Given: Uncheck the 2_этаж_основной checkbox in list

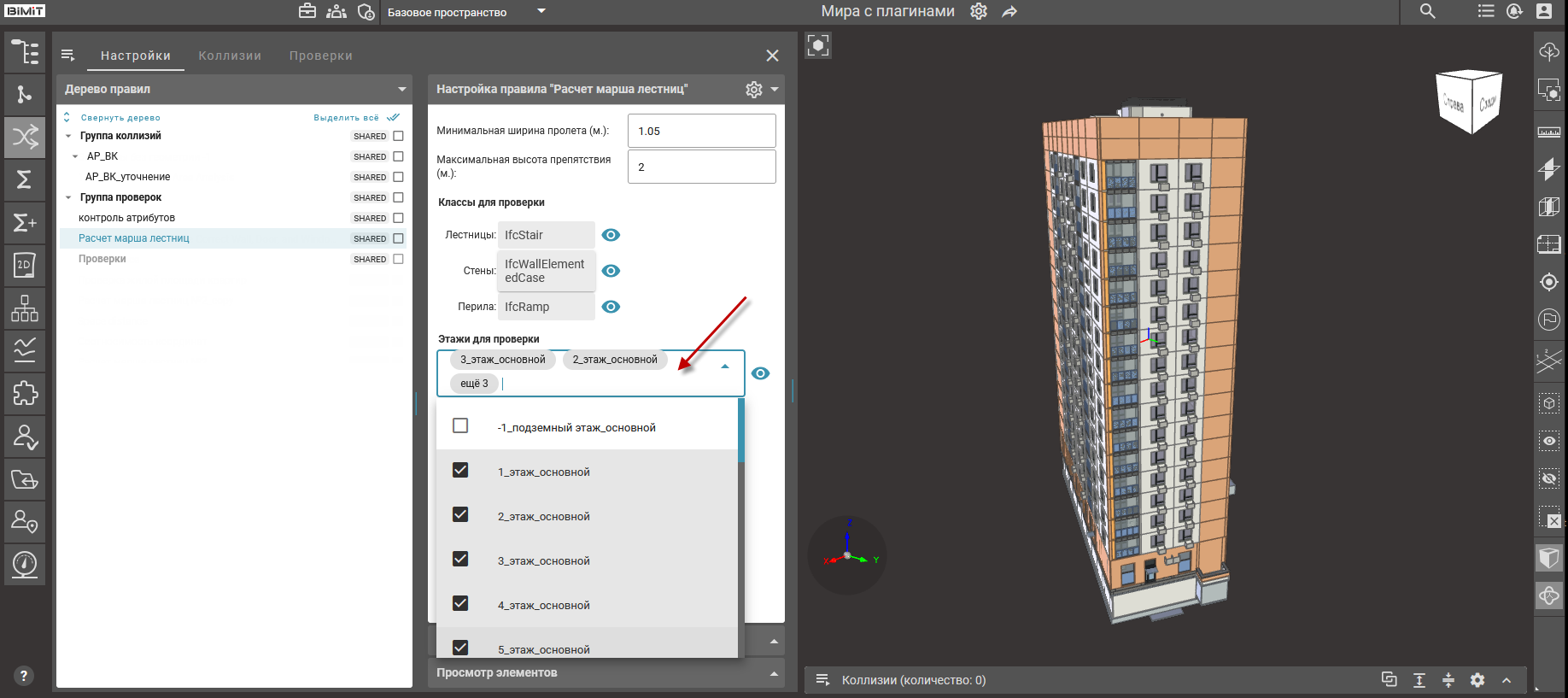Looking at the screenshot, I should click(x=460, y=514).
